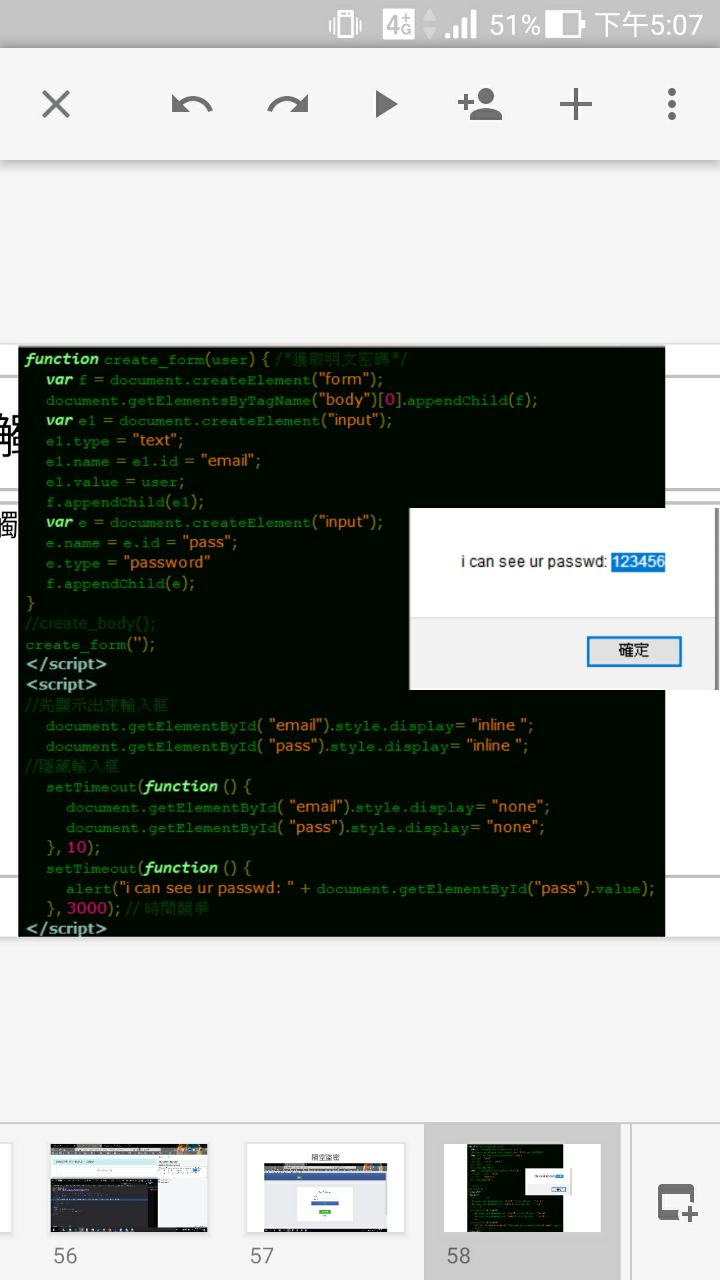Tap the alert text 'i can see ur passwd'

(533, 562)
